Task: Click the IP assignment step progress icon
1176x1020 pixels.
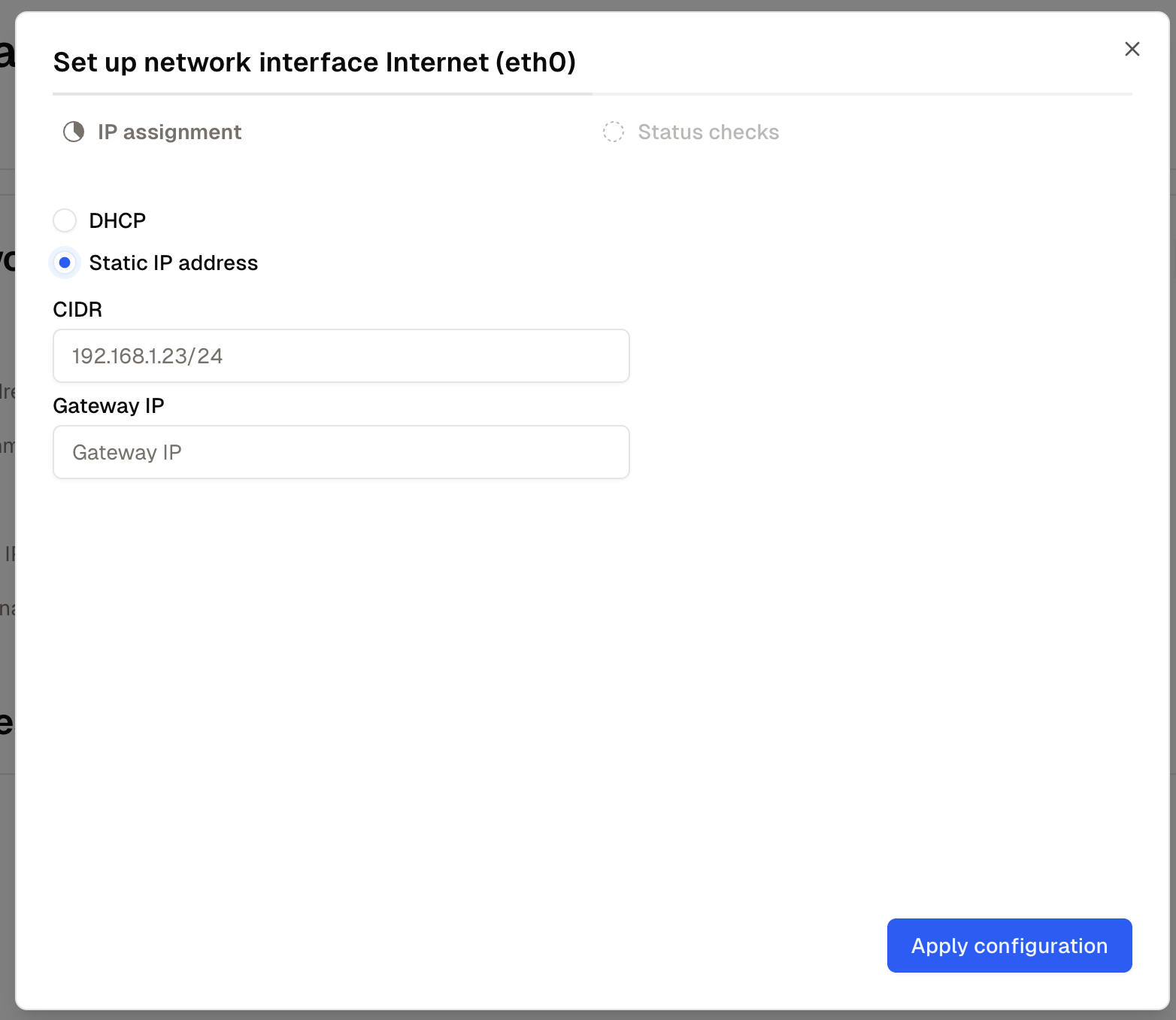Action: coord(74,132)
